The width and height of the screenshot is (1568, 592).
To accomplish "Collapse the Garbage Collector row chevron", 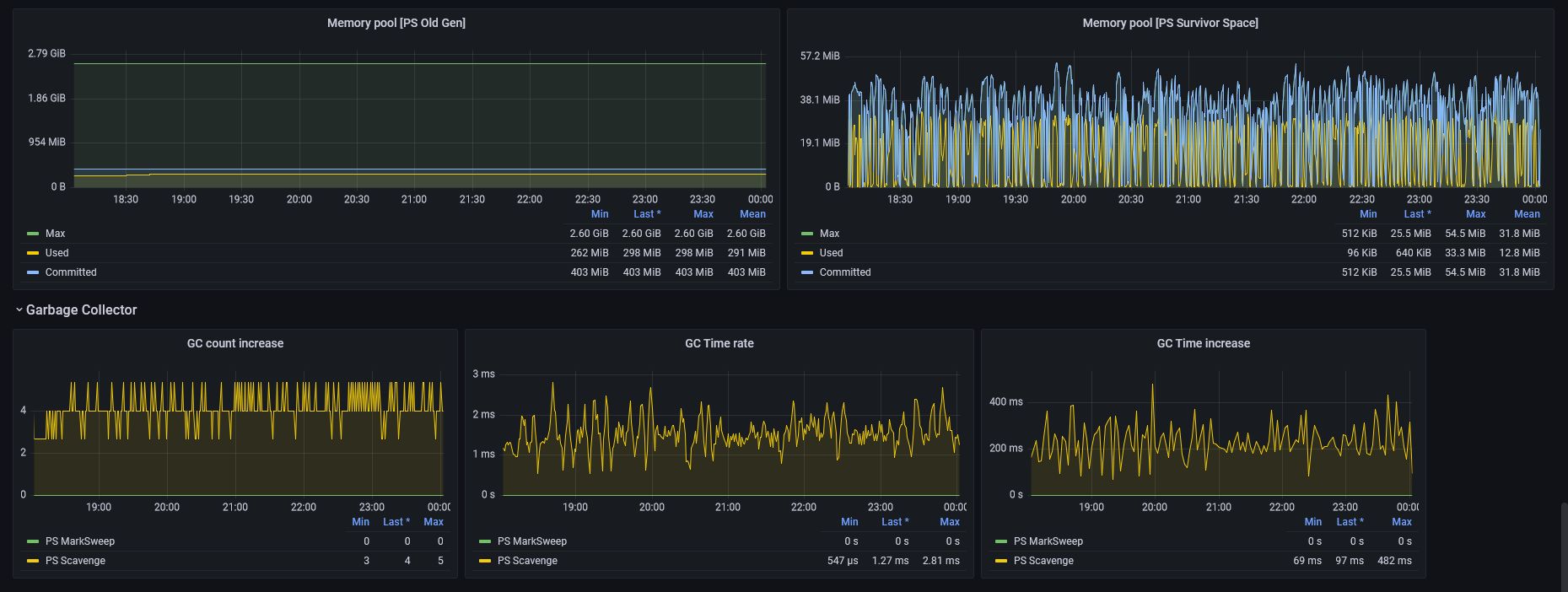I will [x=19, y=310].
